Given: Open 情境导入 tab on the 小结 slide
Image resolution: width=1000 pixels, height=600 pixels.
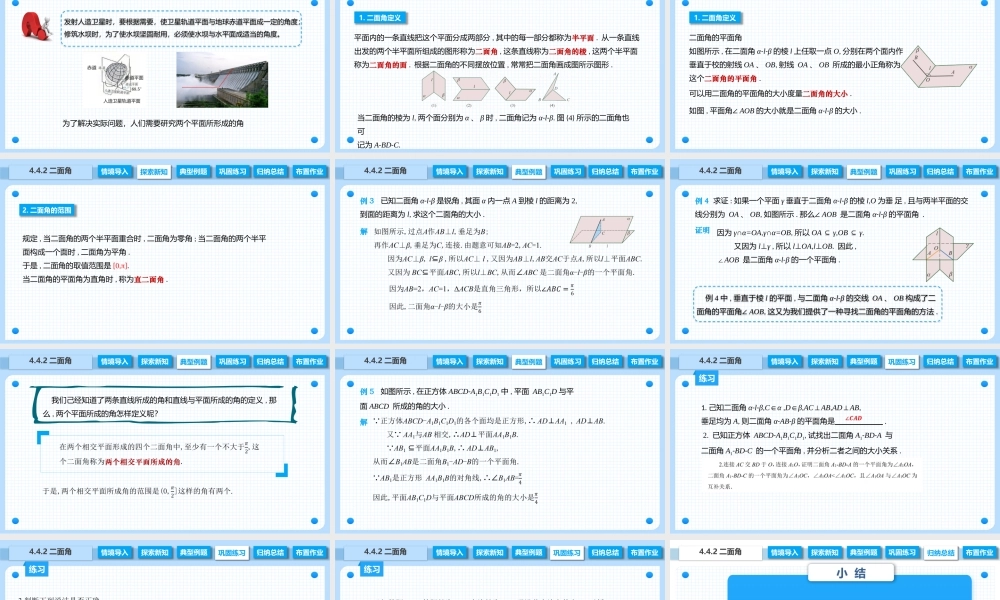Looking at the screenshot, I should click(x=784, y=552).
